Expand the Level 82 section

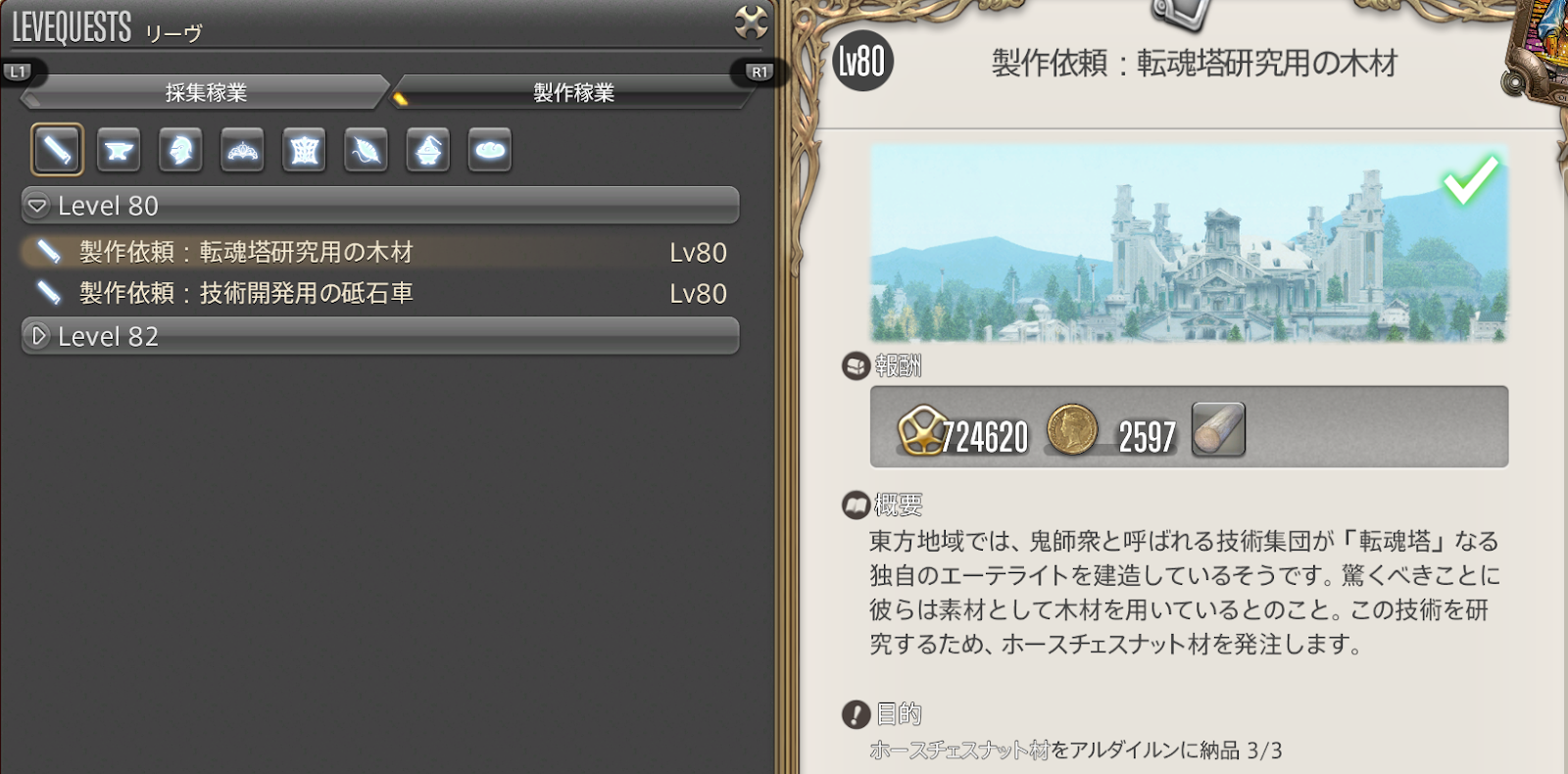(x=380, y=336)
